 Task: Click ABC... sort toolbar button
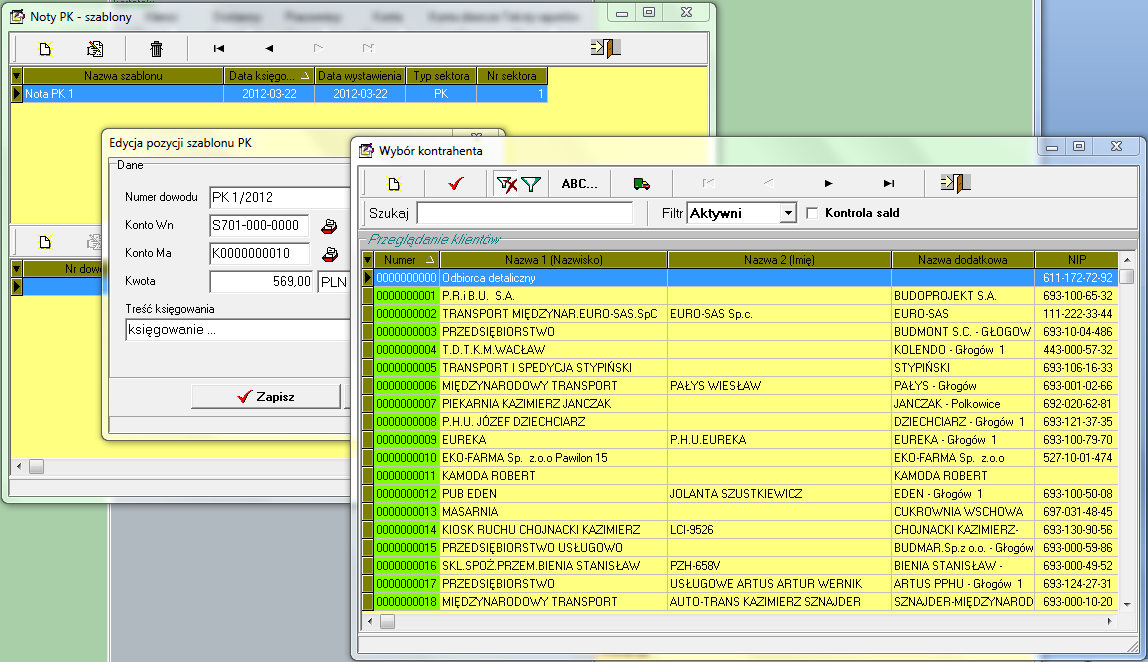click(x=579, y=184)
